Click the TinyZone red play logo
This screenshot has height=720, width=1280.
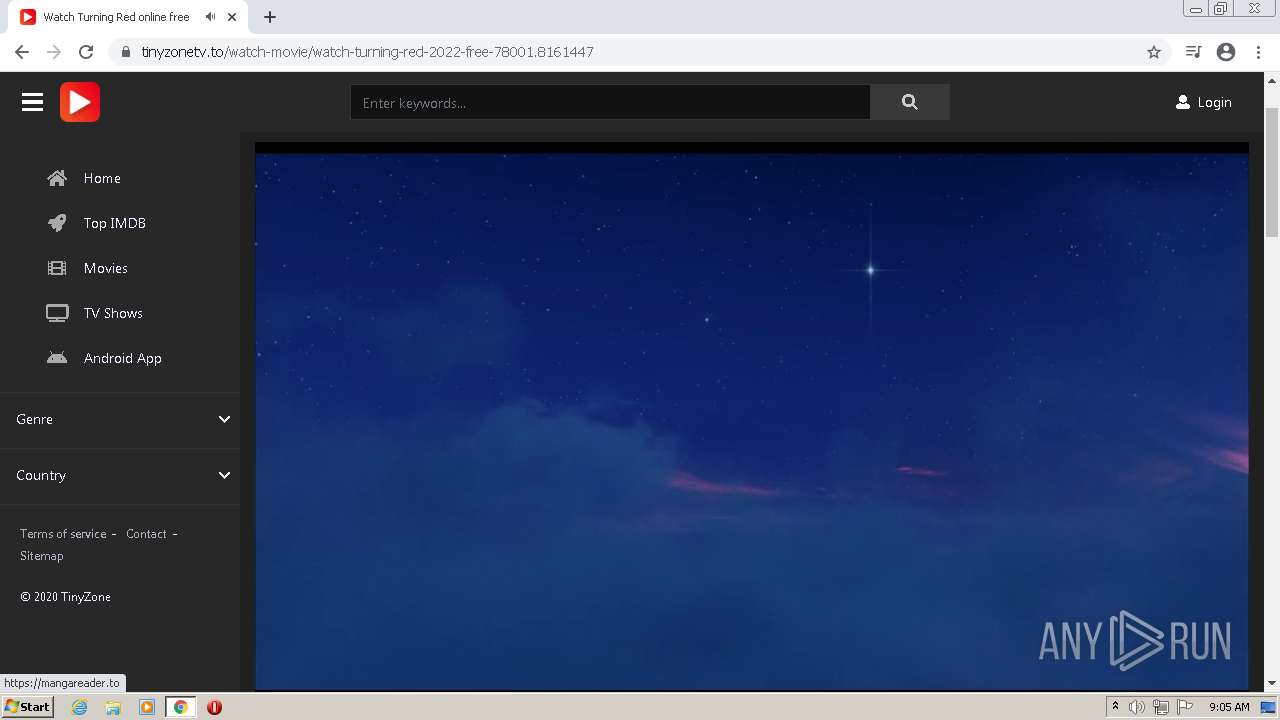coord(80,102)
